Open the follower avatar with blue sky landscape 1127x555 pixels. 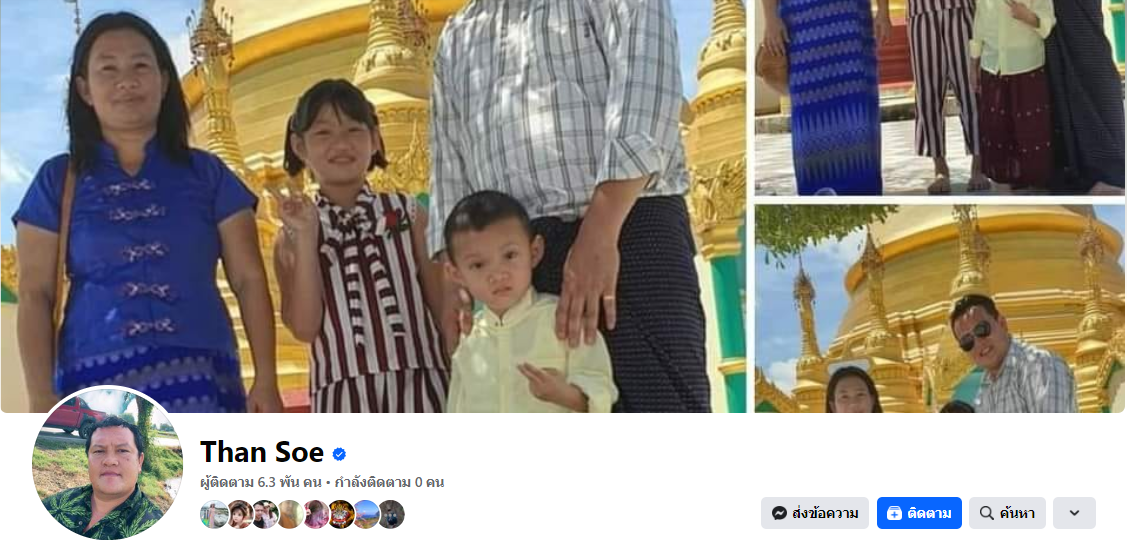[x=366, y=514]
